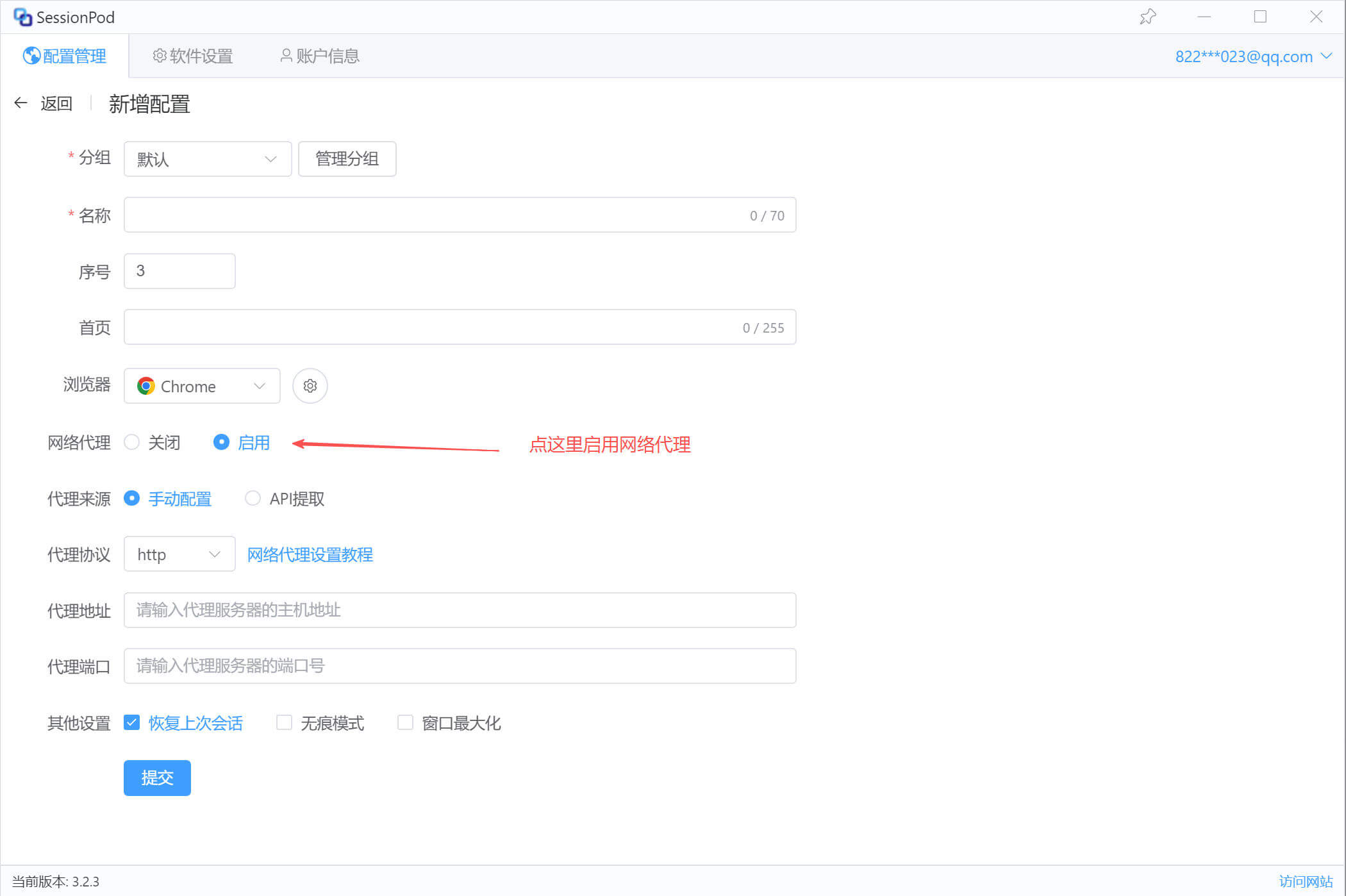Click the back arrow icon
This screenshot has width=1346, height=896.
tap(21, 103)
